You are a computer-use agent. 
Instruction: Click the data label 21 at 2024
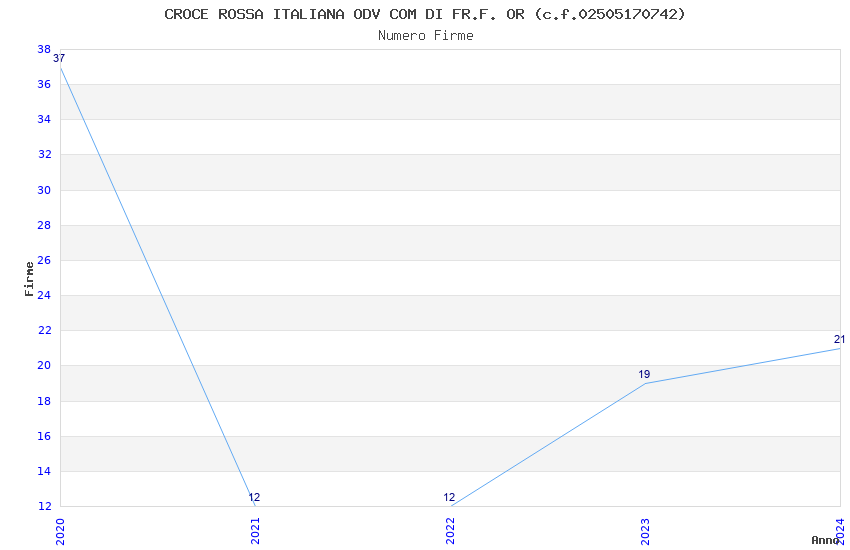click(x=839, y=339)
